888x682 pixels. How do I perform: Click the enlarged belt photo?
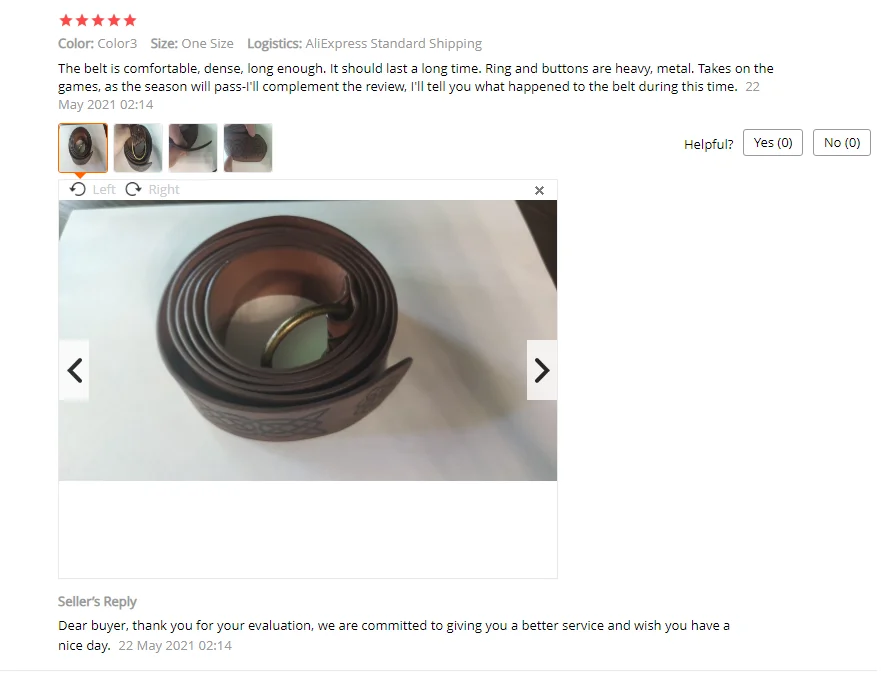coord(308,340)
